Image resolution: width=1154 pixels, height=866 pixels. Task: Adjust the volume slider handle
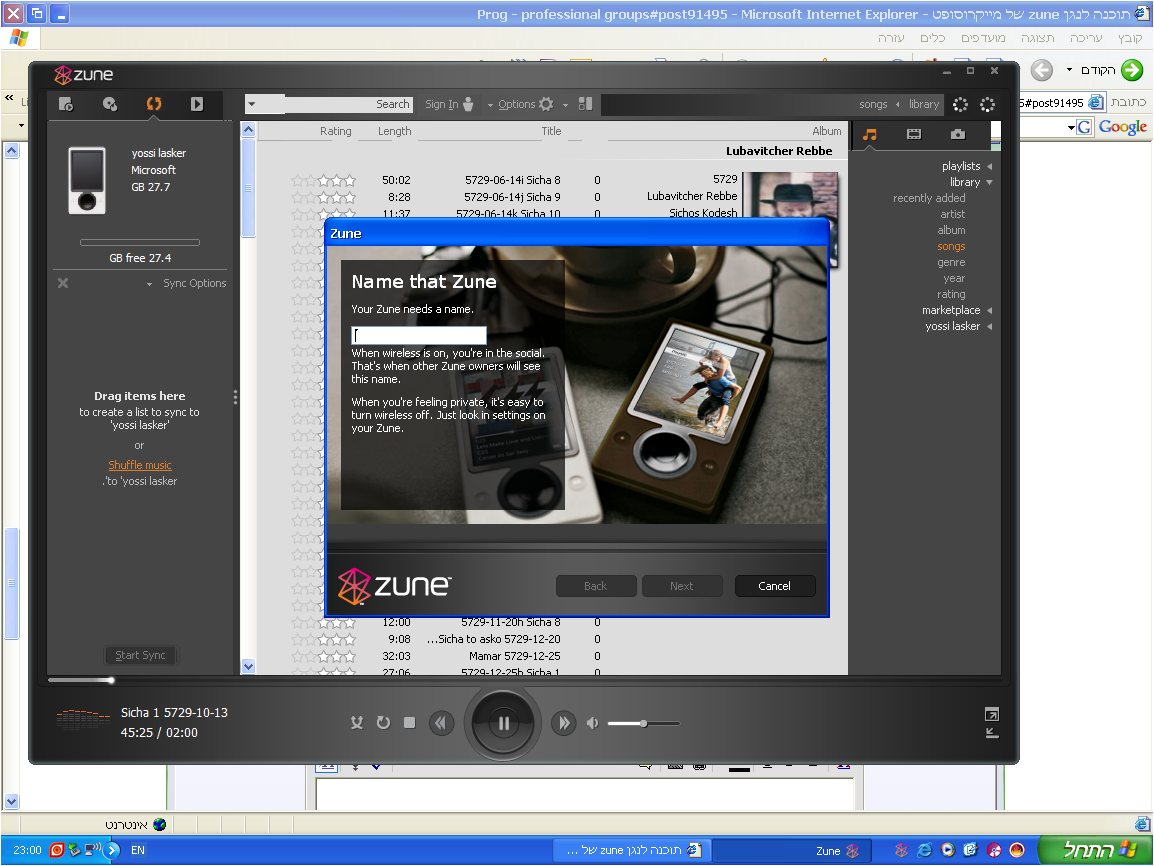point(643,723)
